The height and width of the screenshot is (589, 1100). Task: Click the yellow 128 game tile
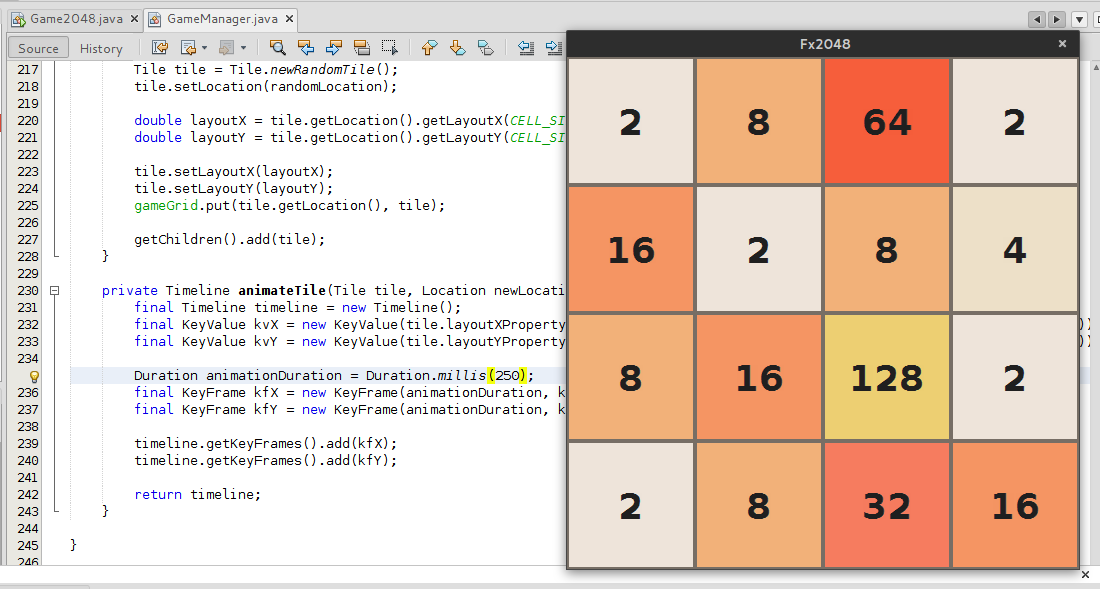887,377
